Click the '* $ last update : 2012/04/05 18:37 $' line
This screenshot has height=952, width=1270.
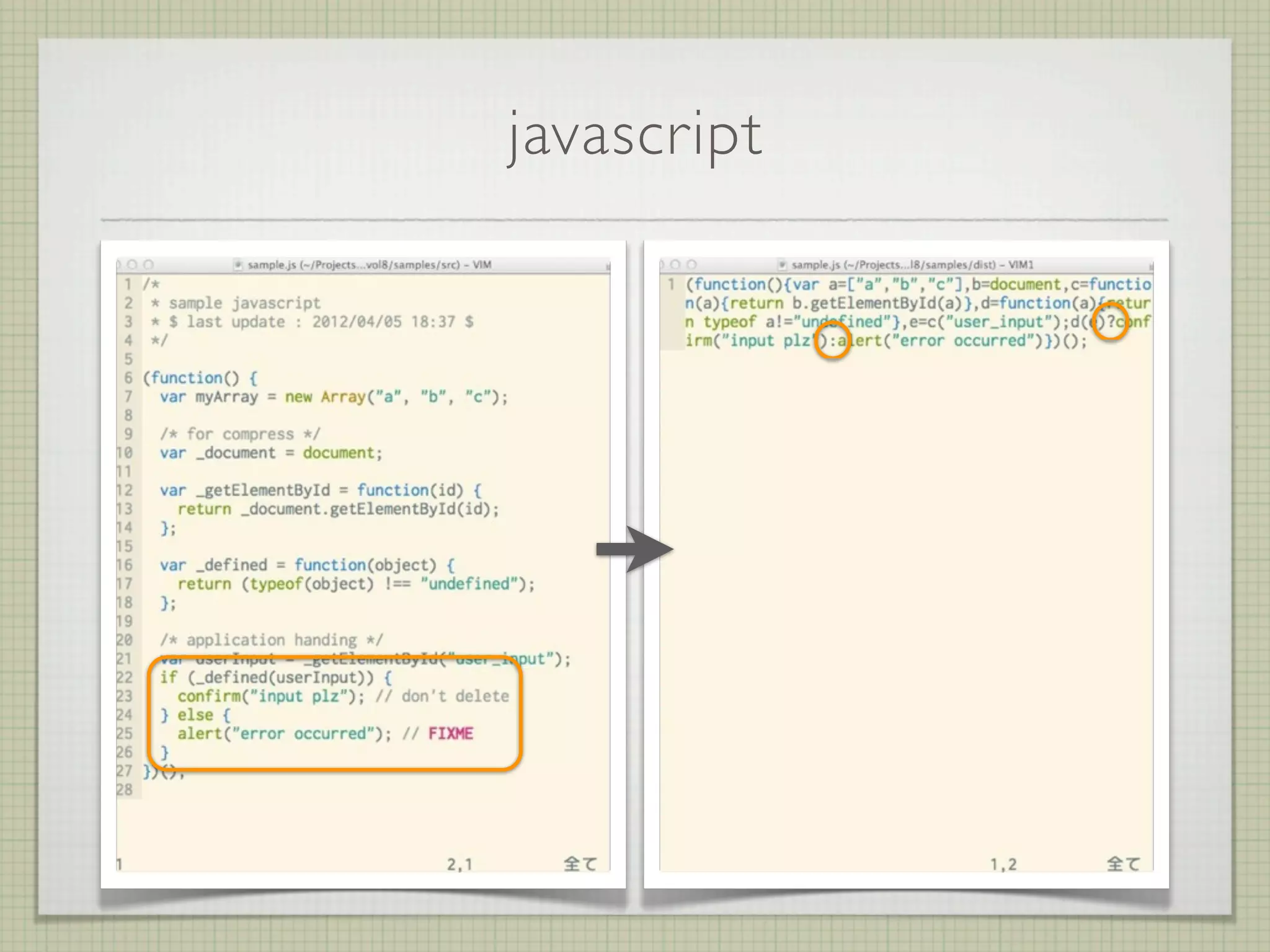(313, 322)
